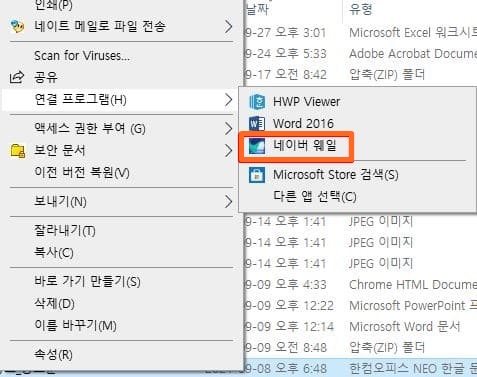This screenshot has width=477, height=377.
Task: Click the Microsoft Store bag icon
Action: 257,175
